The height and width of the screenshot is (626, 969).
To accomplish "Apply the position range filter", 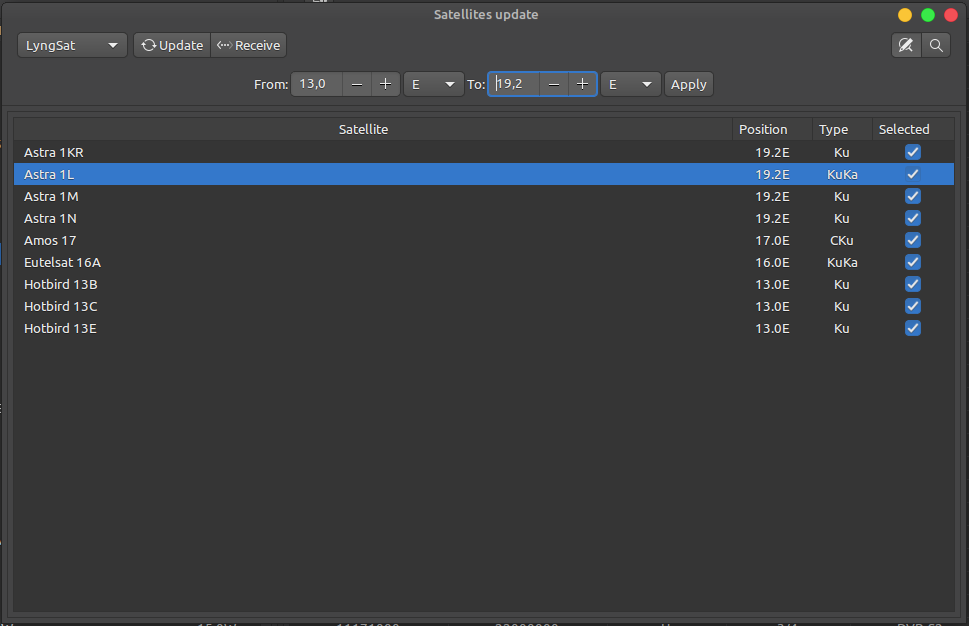I will coord(688,84).
